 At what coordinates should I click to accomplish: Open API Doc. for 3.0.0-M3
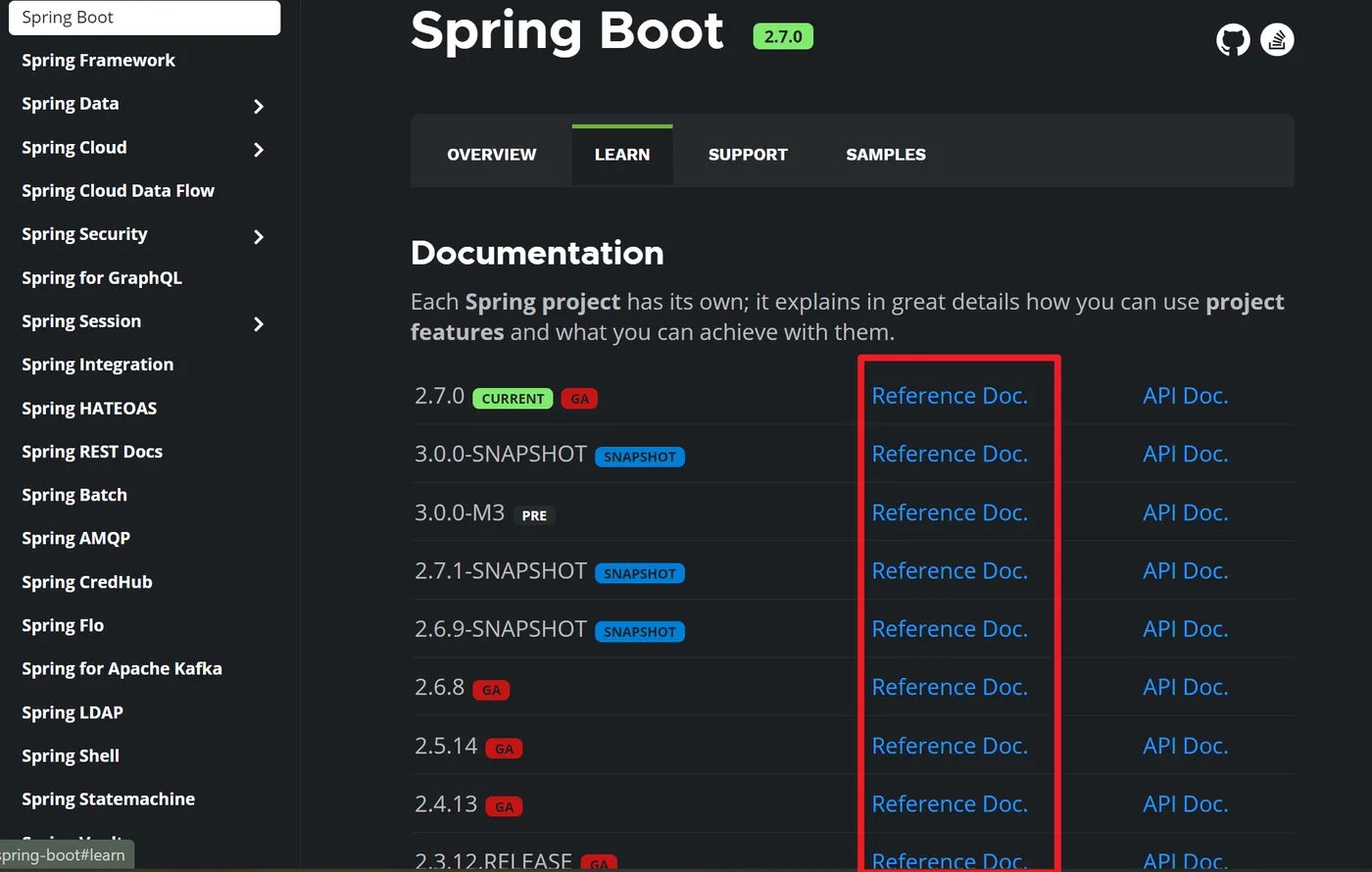[1185, 512]
